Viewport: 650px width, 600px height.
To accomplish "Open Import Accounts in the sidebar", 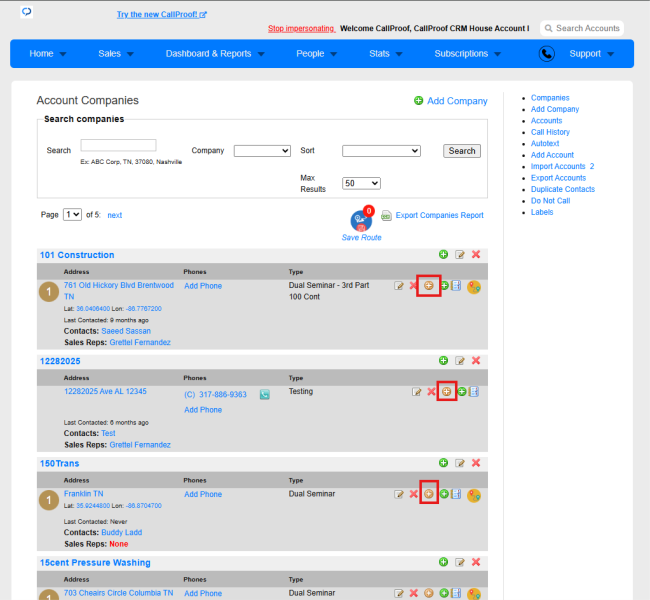I will click(558, 166).
